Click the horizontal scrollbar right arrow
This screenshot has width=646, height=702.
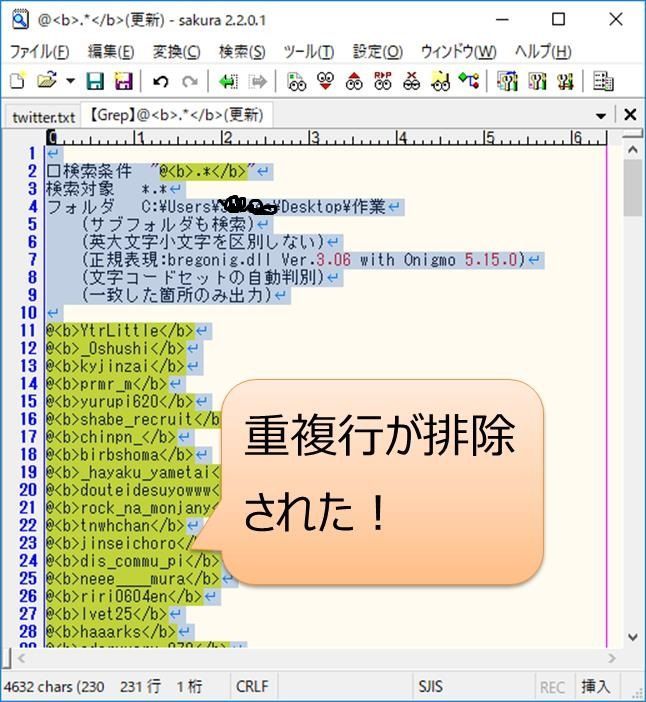pyautogui.click(x=612, y=658)
